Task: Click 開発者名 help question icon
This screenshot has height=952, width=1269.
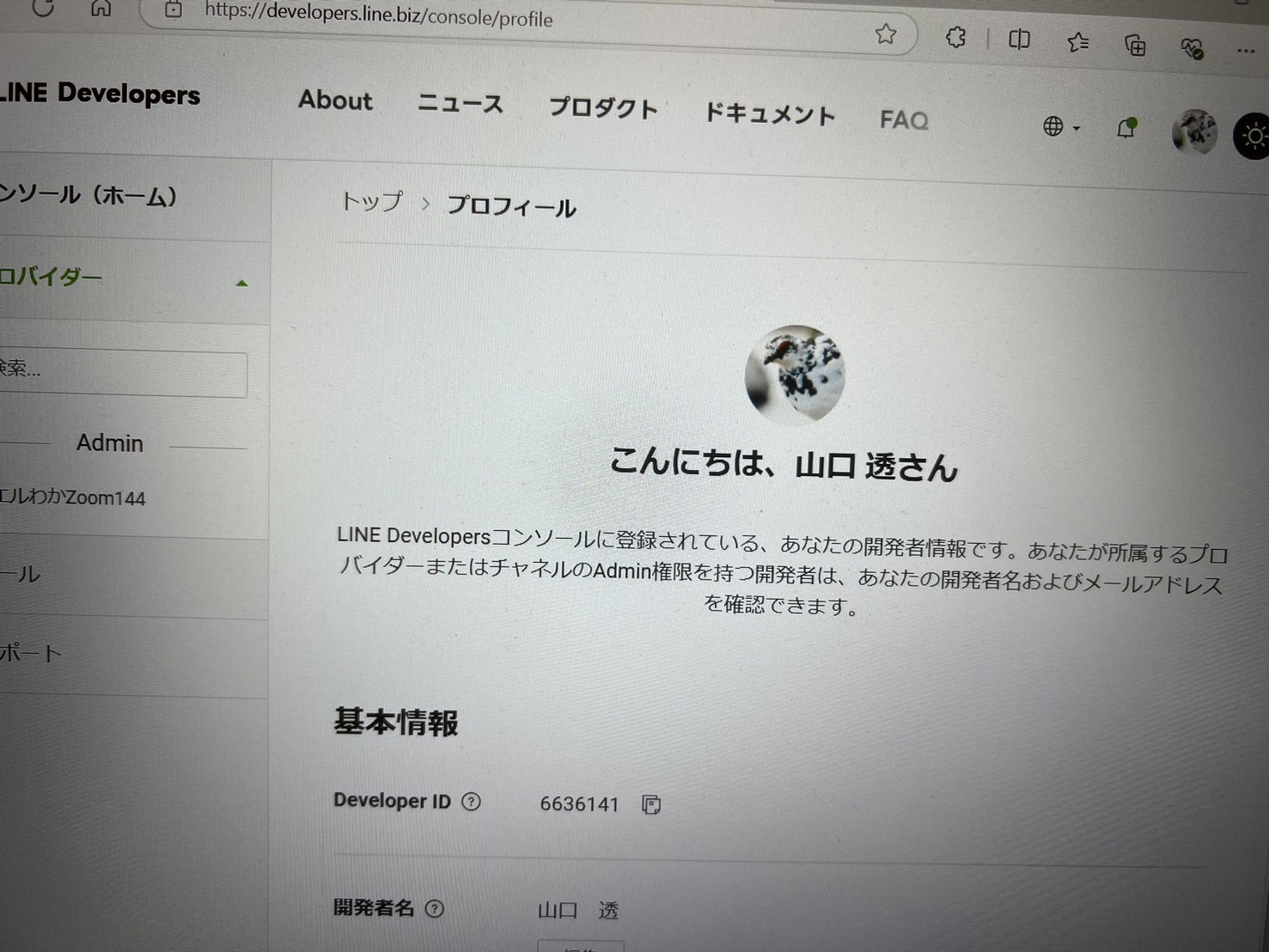Action: (x=435, y=909)
